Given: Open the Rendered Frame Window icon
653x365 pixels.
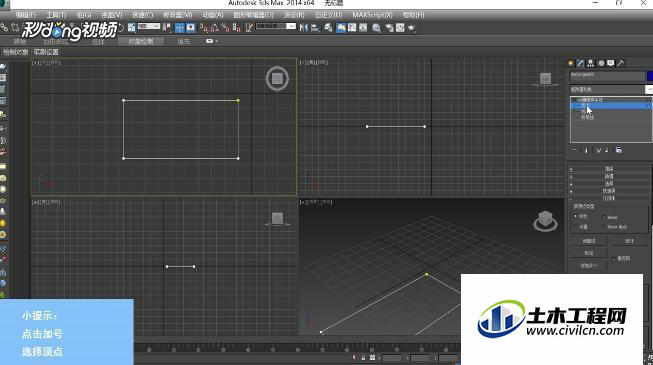Looking at the screenshot, I should click(400, 28).
